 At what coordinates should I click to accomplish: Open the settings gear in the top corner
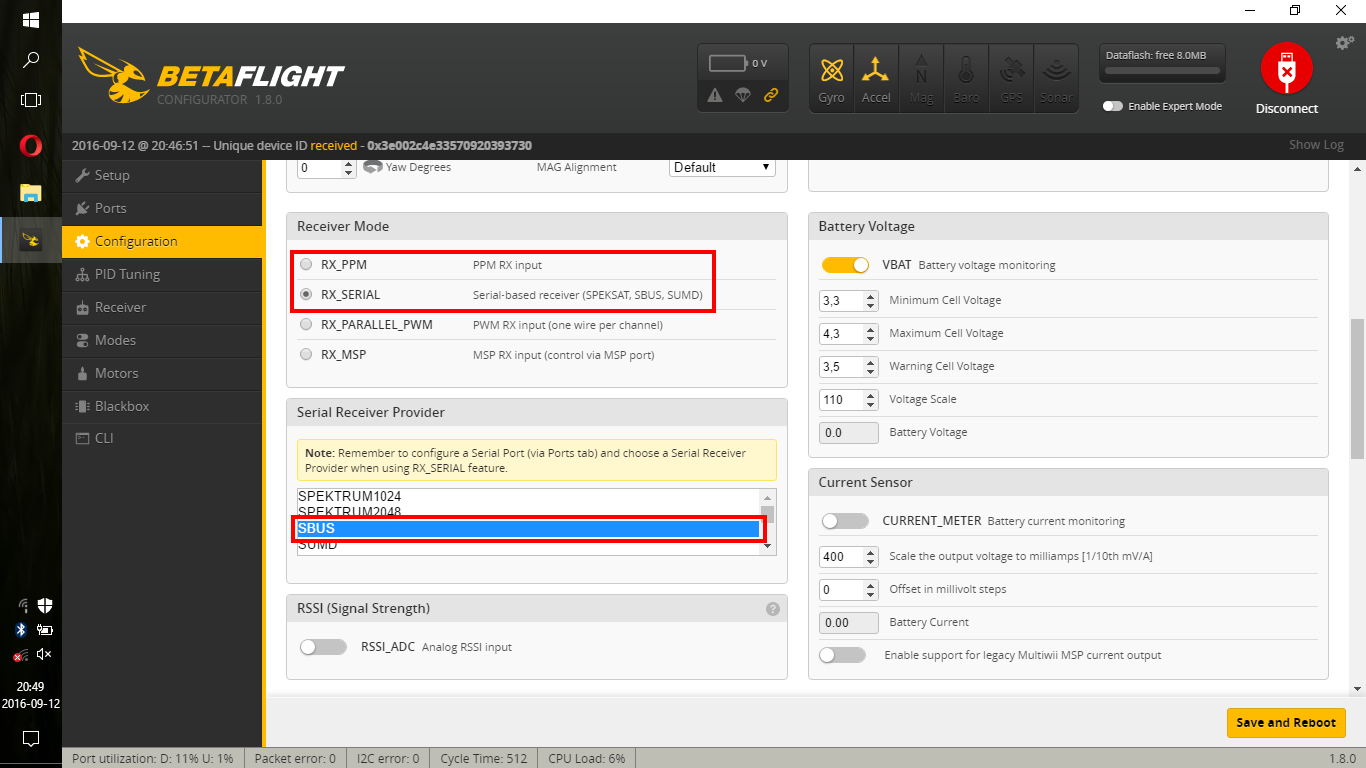click(1344, 43)
